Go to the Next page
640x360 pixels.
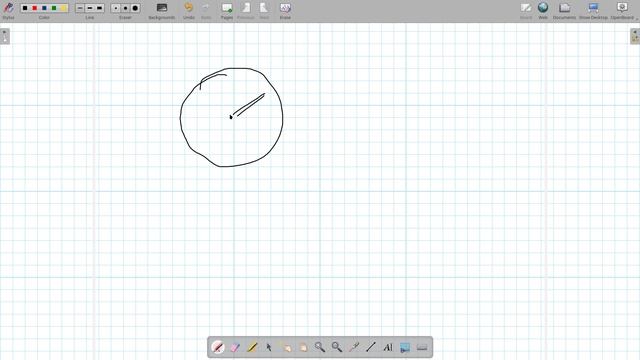pyautogui.click(x=264, y=10)
